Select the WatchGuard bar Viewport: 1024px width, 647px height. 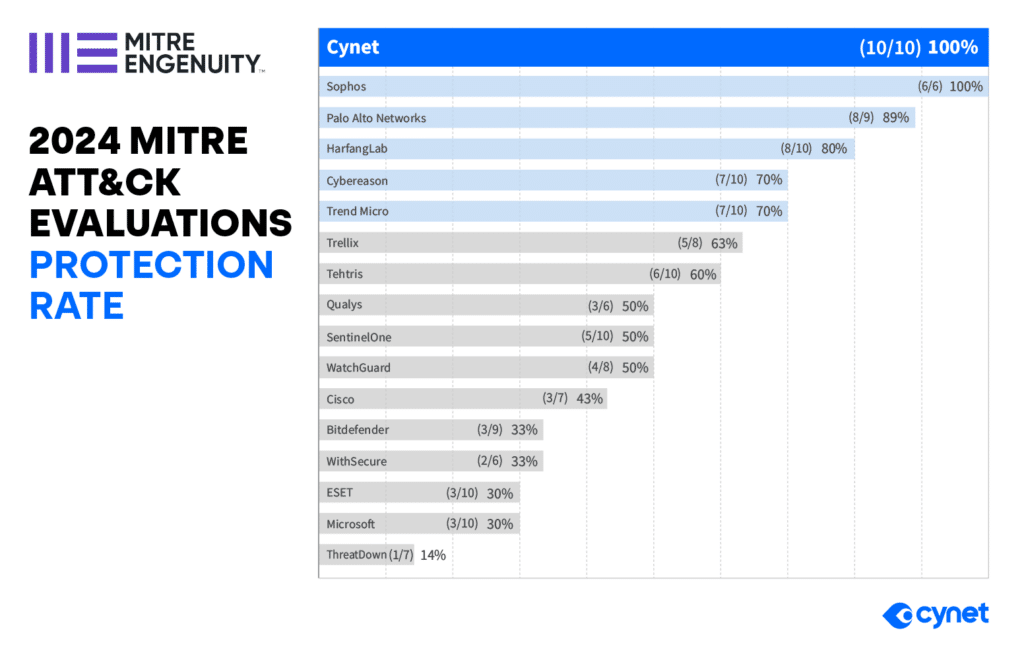point(486,368)
